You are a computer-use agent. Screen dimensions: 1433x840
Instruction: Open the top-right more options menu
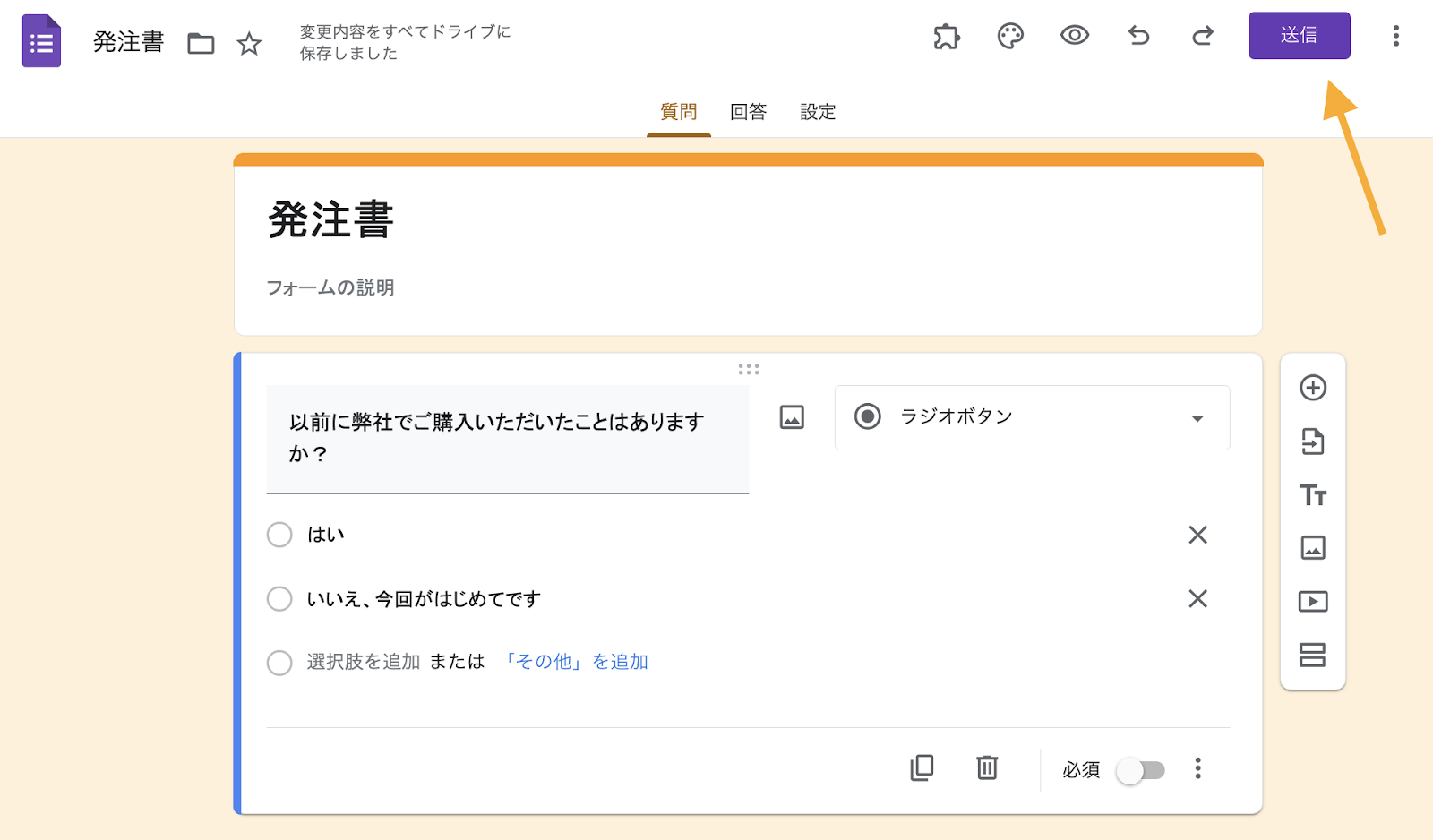point(1395,36)
